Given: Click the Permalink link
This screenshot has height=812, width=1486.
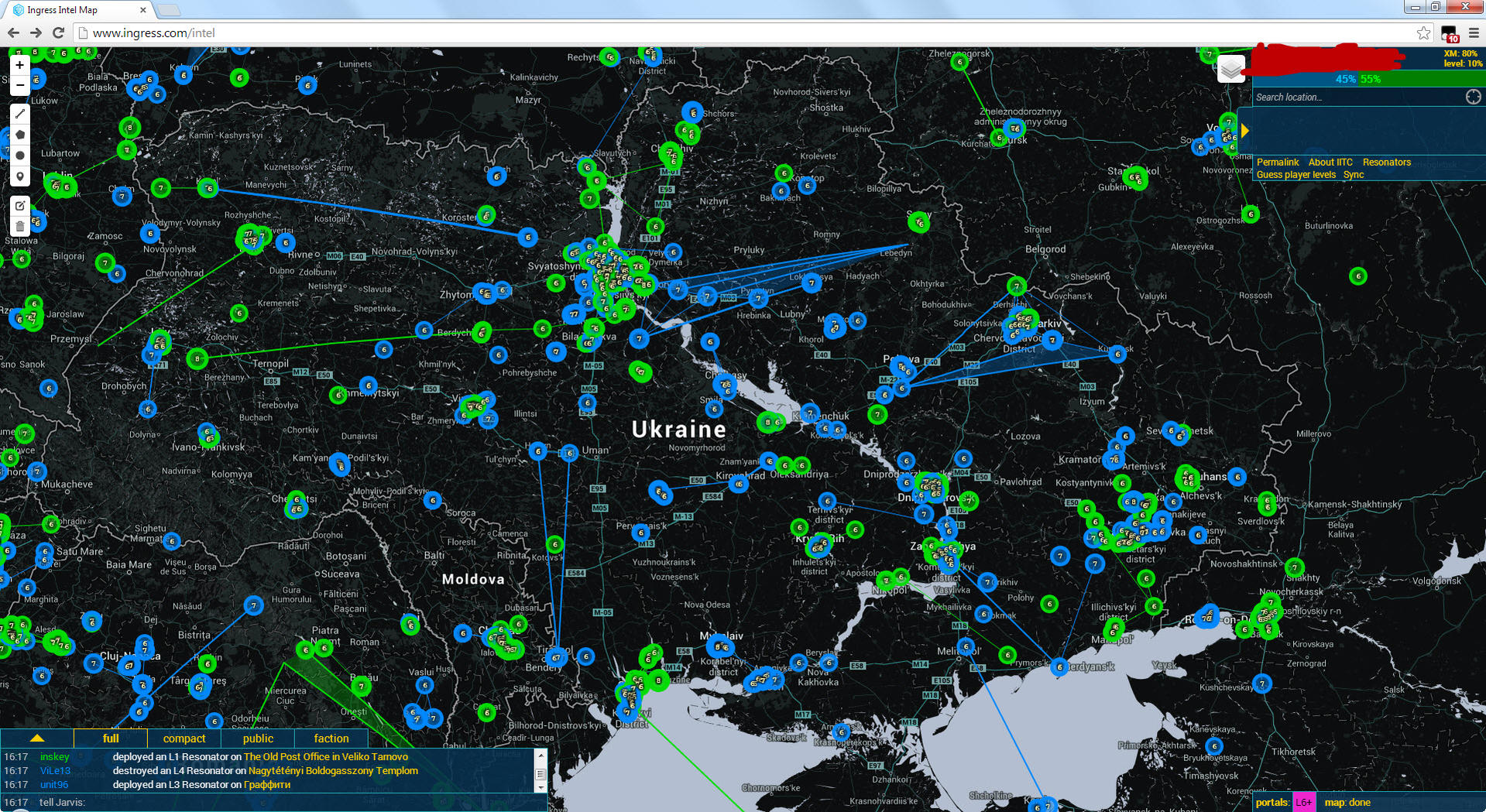Looking at the screenshot, I should pyautogui.click(x=1277, y=163).
